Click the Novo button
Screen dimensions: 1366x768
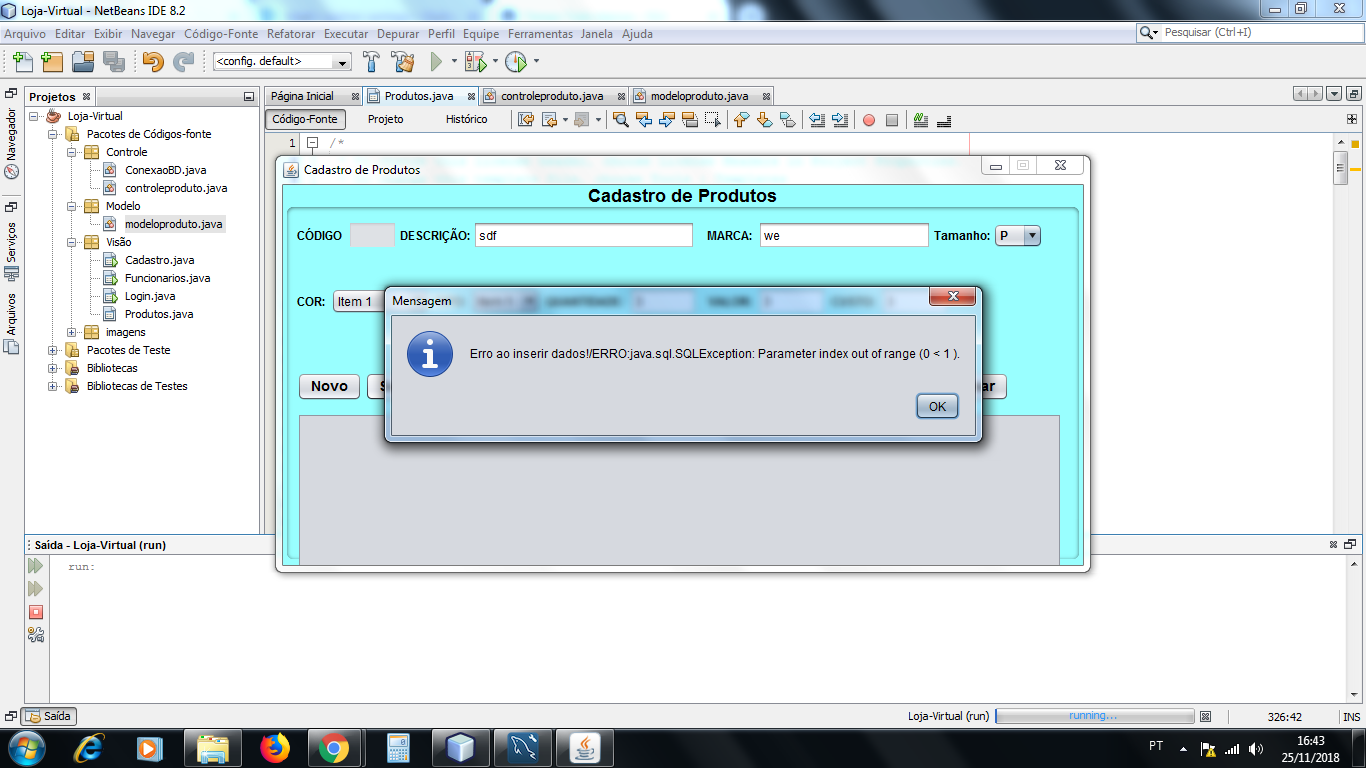coord(329,386)
